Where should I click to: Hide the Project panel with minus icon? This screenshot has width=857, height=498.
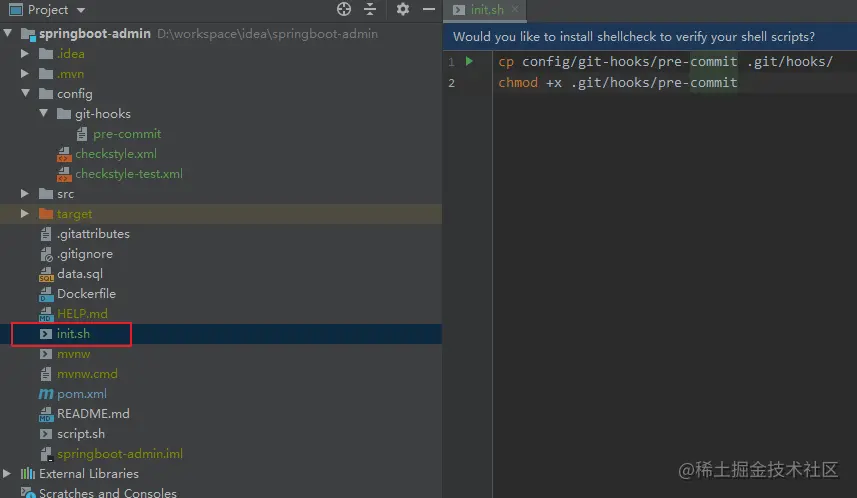click(x=429, y=9)
